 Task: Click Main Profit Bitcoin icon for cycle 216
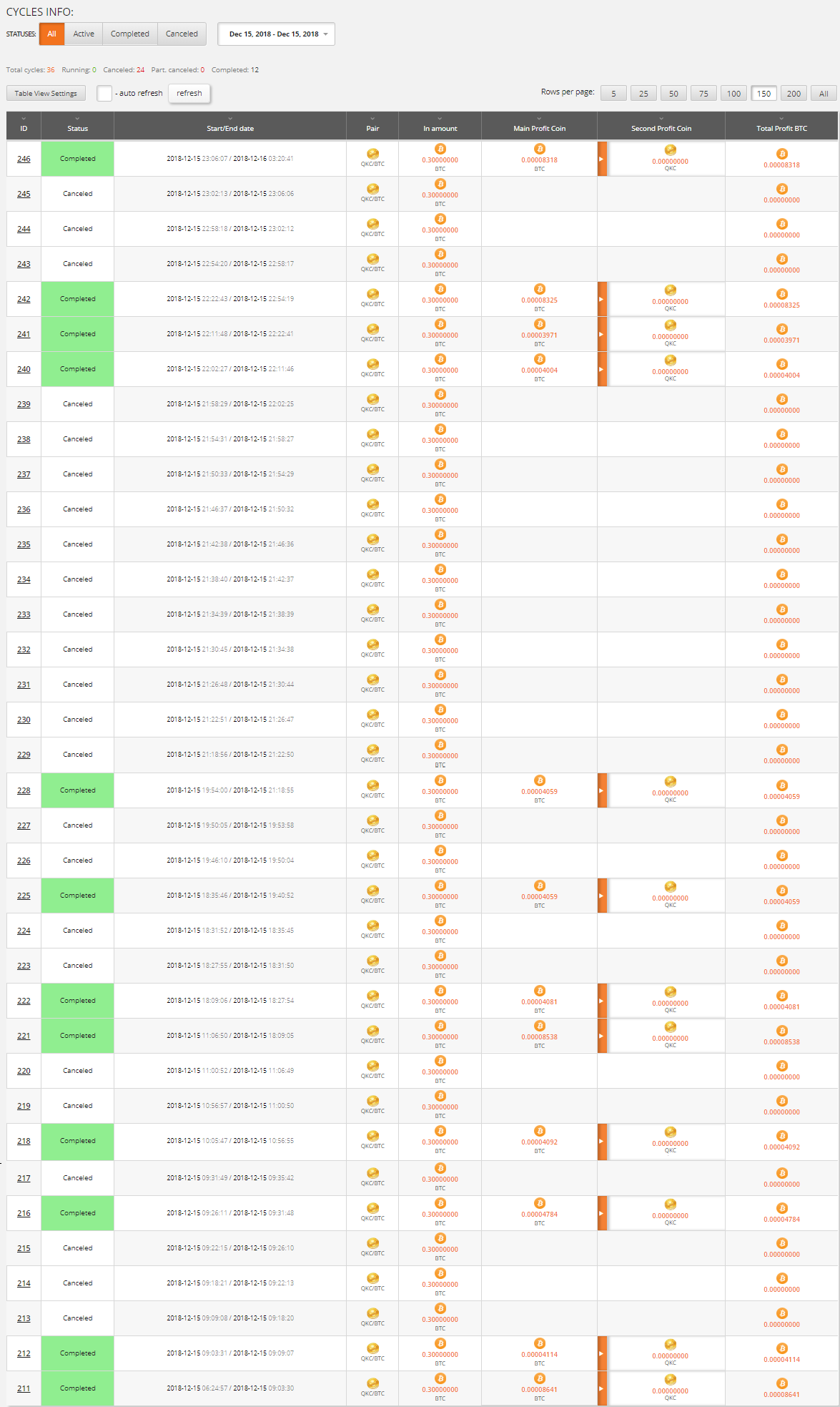(x=540, y=1203)
